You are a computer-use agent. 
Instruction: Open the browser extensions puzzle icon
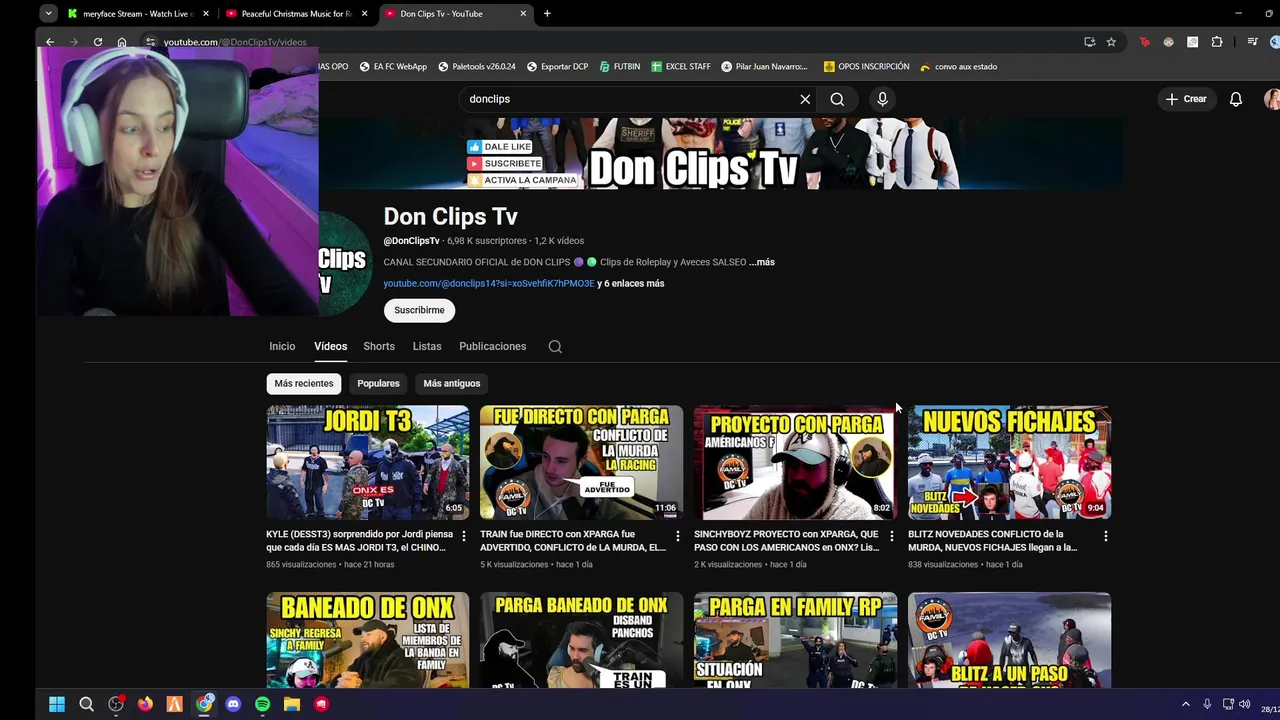1217,42
